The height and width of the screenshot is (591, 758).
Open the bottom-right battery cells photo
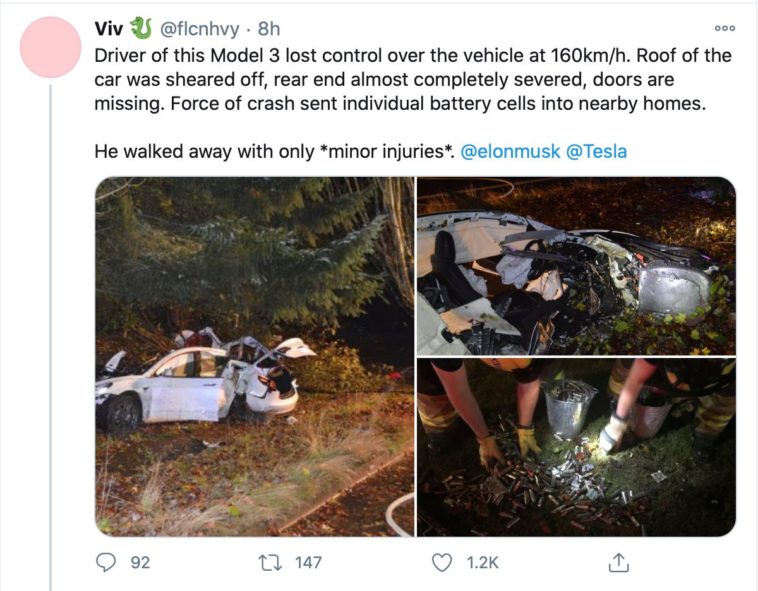point(575,447)
